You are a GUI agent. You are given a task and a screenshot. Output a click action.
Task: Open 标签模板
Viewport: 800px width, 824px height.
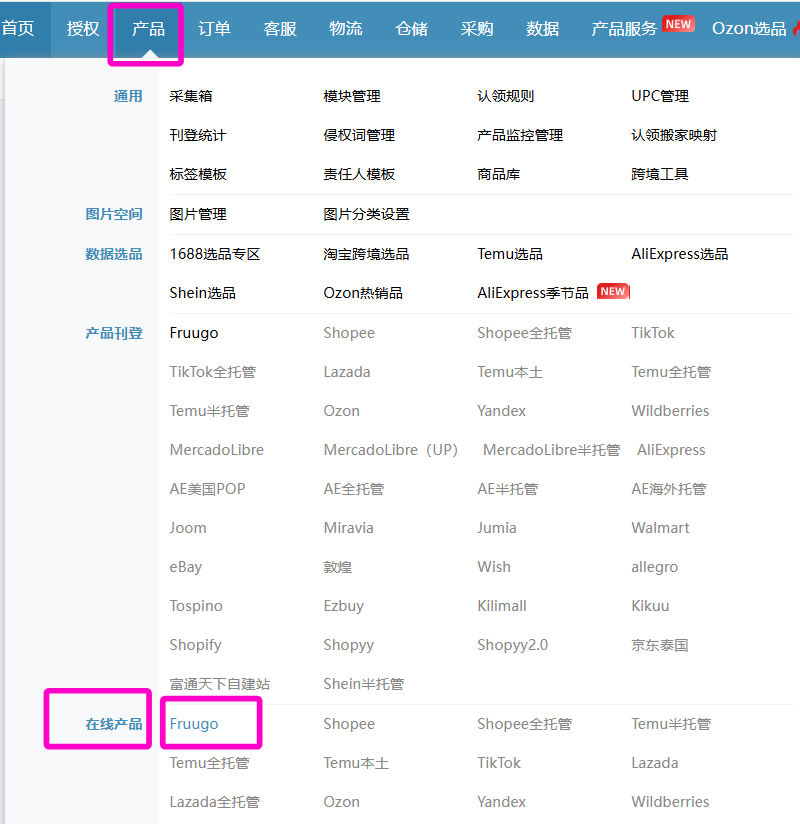(198, 174)
